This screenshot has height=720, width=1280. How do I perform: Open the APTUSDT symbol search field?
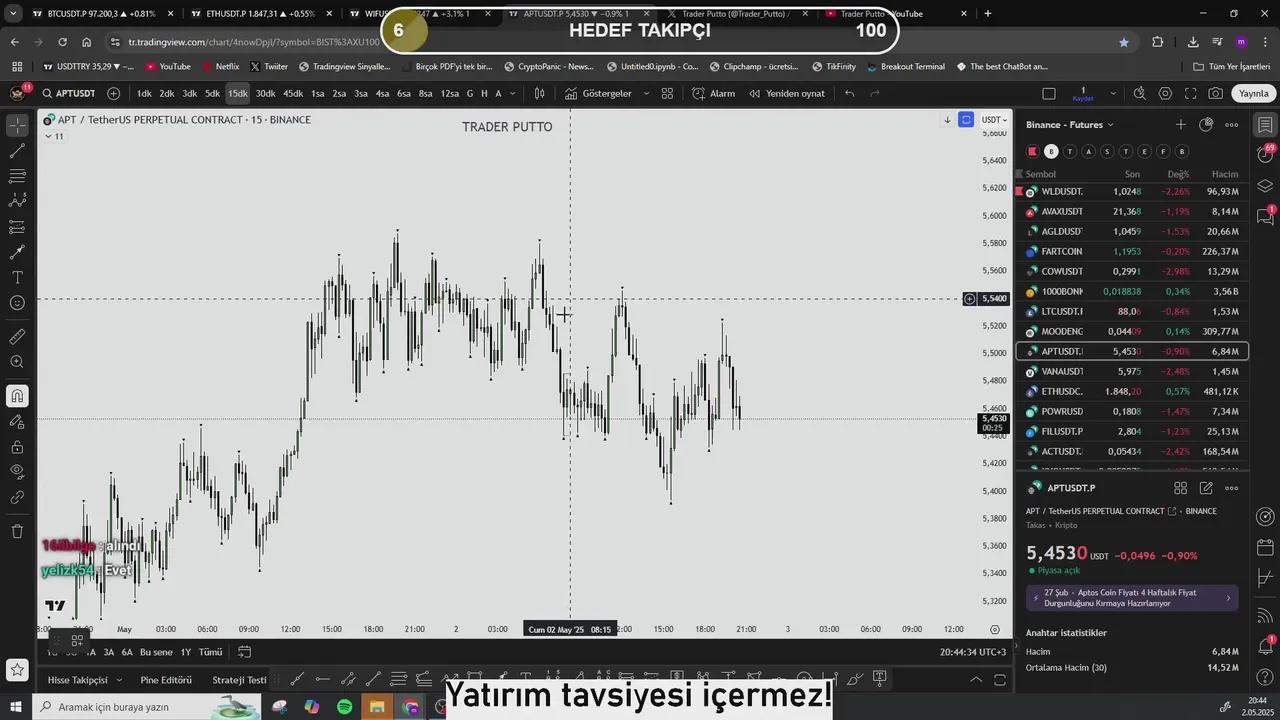click(x=69, y=93)
